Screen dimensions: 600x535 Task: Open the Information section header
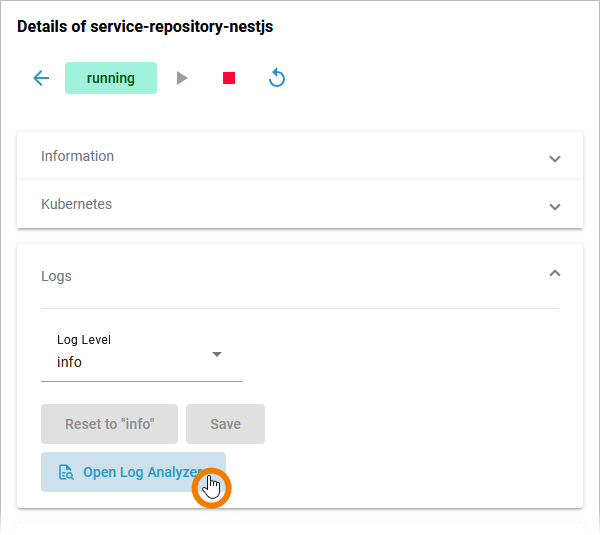click(x=78, y=156)
